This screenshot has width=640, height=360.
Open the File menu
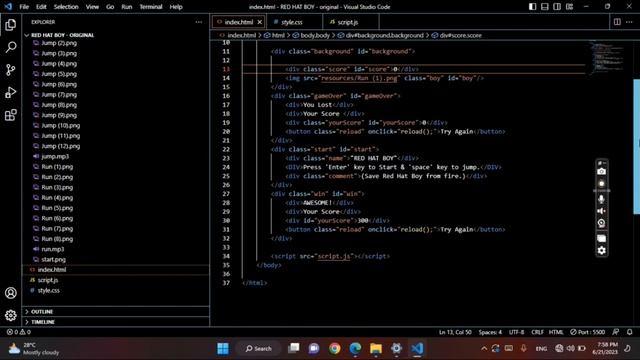click(24, 7)
